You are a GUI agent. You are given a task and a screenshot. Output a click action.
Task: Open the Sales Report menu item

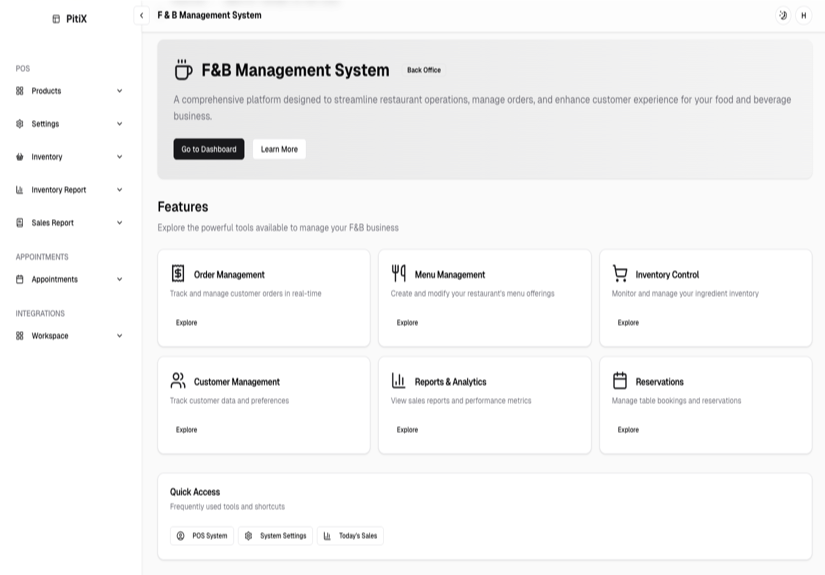[x=69, y=223]
